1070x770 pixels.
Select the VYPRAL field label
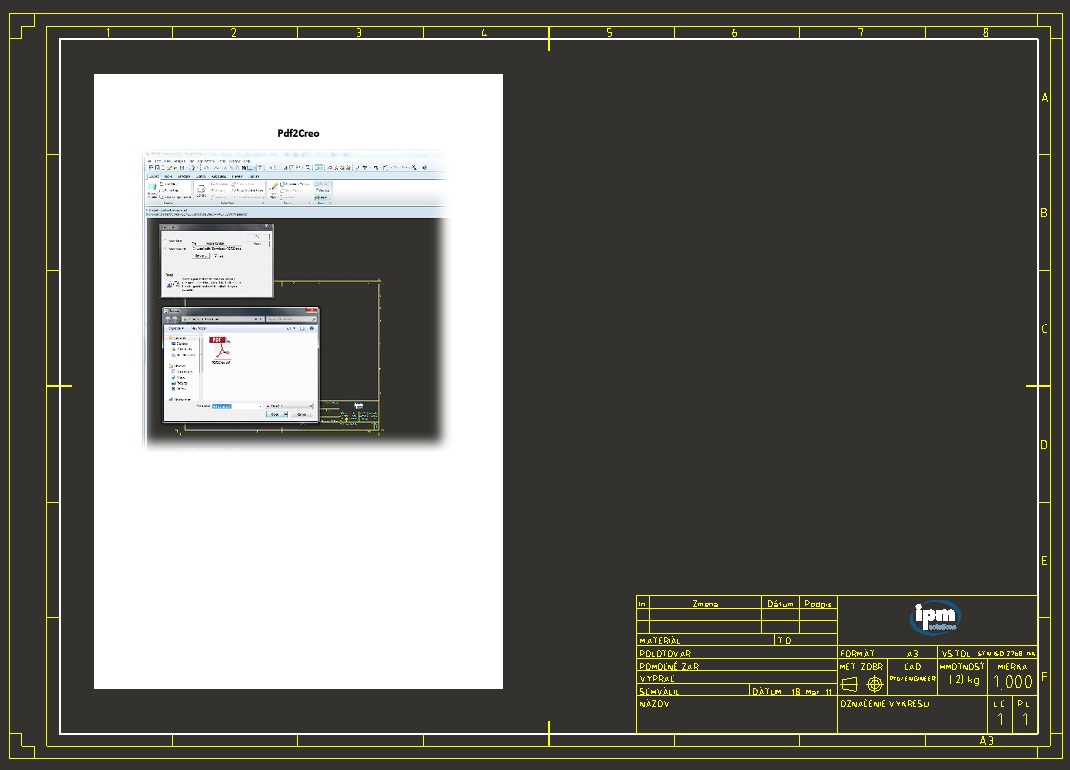[x=656, y=679]
